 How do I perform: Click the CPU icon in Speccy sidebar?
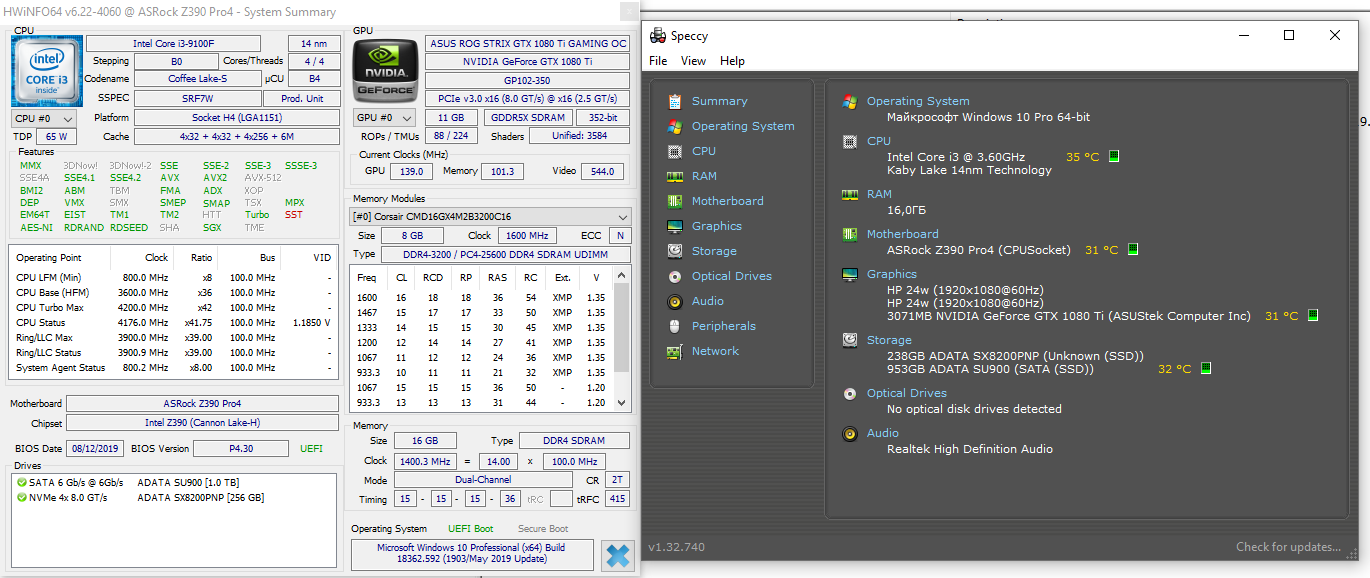click(675, 151)
